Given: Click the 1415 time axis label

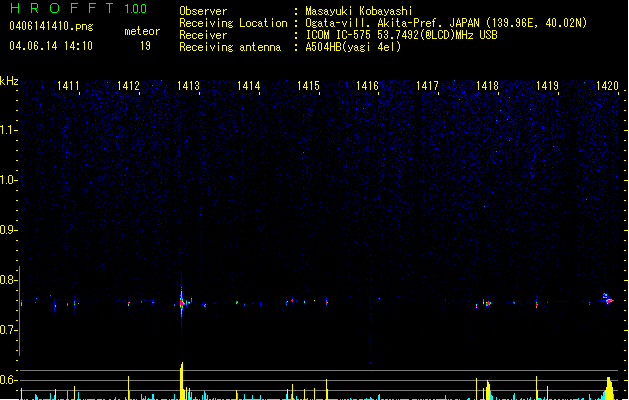Looking at the screenshot, I should [308, 85].
